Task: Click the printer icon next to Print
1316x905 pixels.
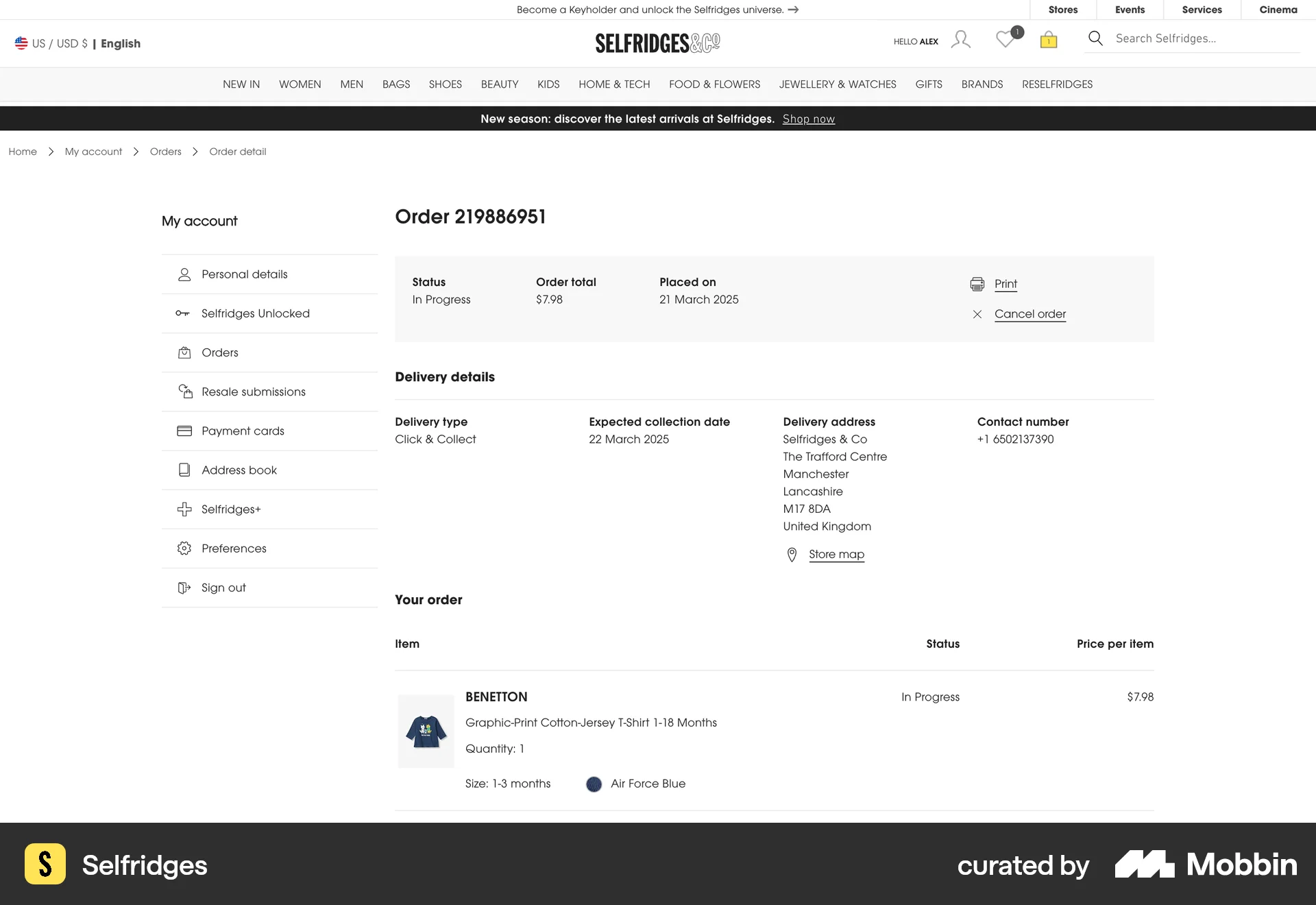Action: (977, 283)
